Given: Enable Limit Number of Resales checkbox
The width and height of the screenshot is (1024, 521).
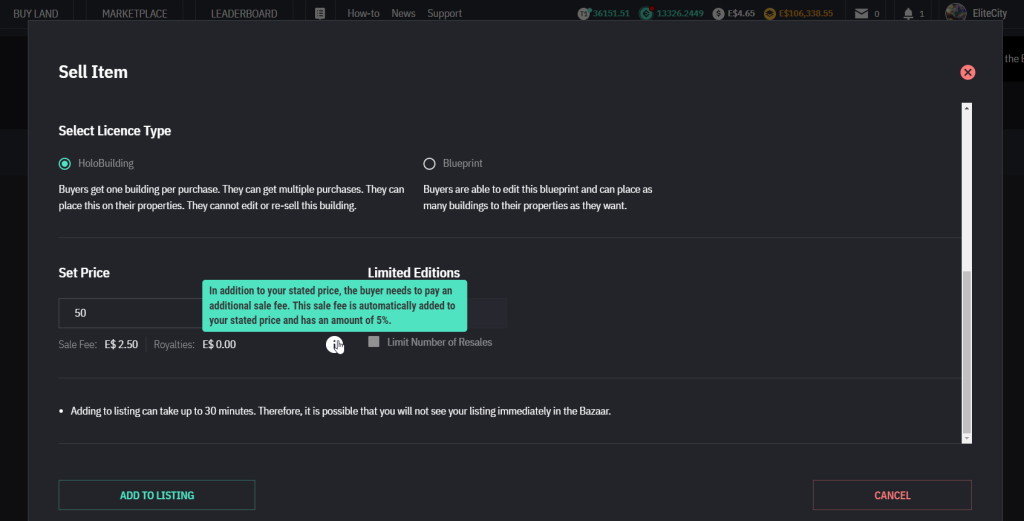Looking at the screenshot, I should (374, 342).
